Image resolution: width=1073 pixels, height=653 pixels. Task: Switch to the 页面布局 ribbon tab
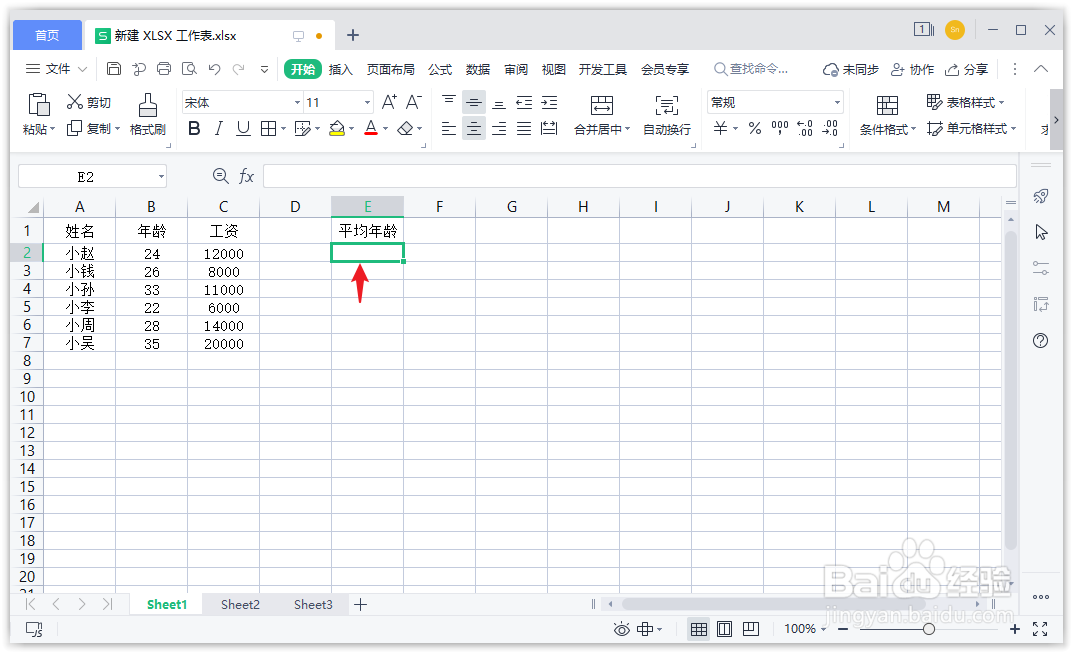click(x=390, y=69)
